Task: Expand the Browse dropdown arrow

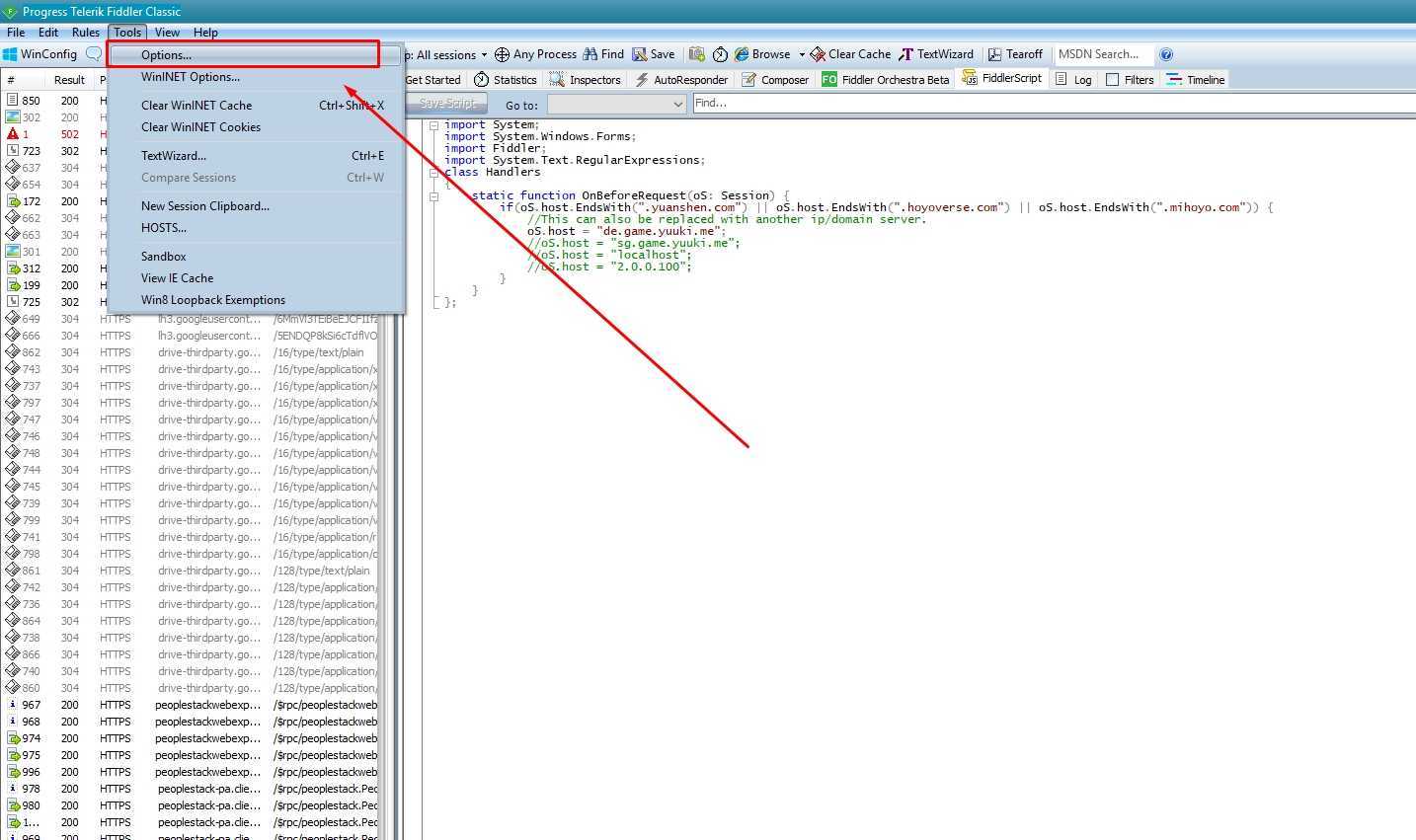Action: [802, 54]
